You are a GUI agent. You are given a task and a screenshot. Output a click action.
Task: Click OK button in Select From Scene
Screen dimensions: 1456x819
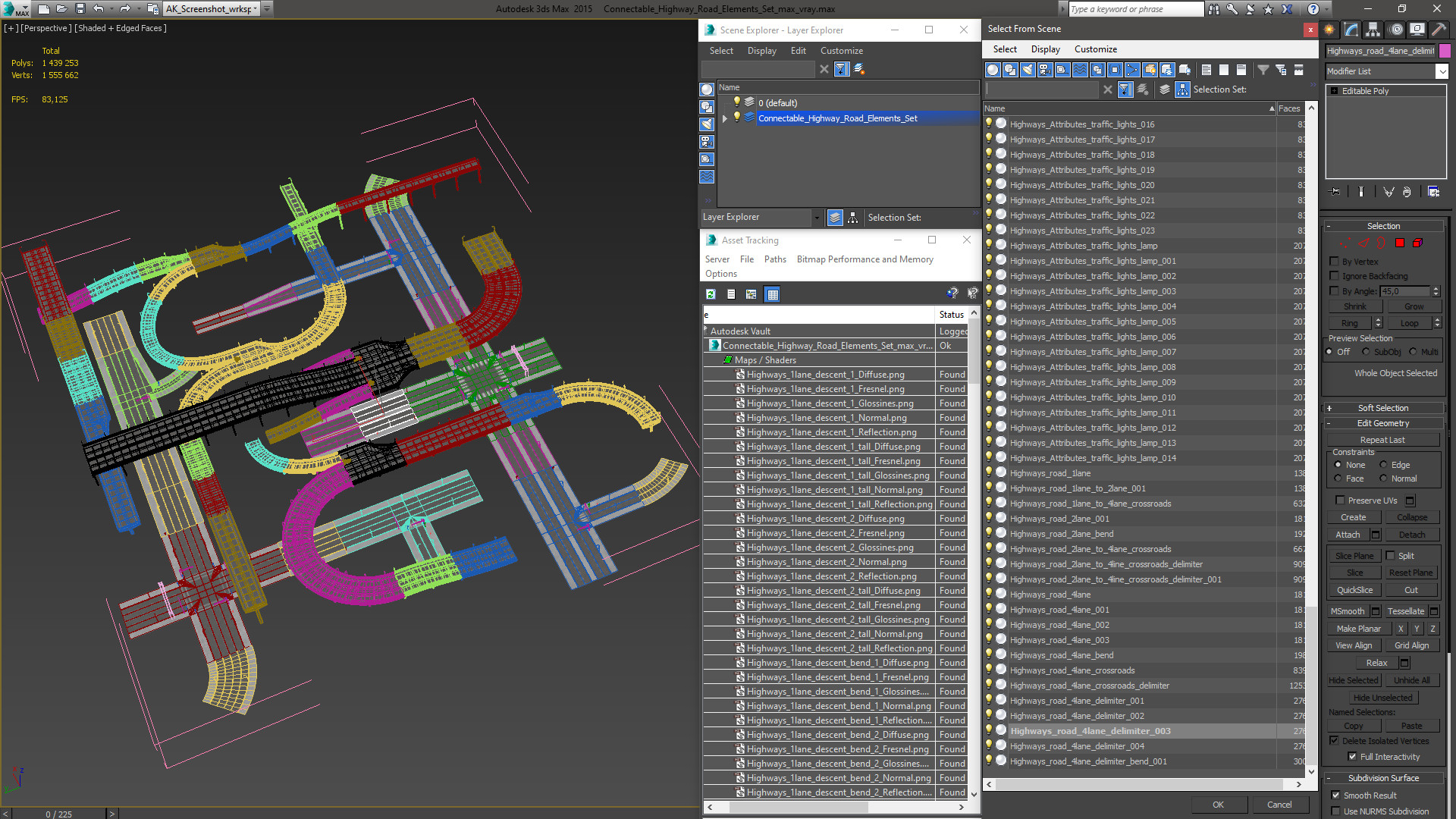pos(1218,805)
